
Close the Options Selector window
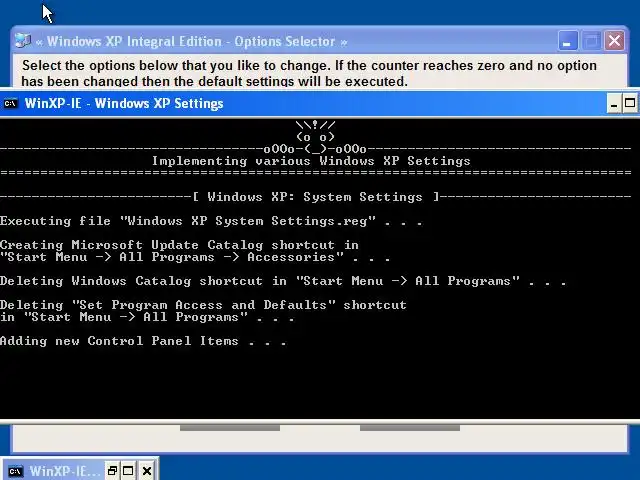click(615, 41)
